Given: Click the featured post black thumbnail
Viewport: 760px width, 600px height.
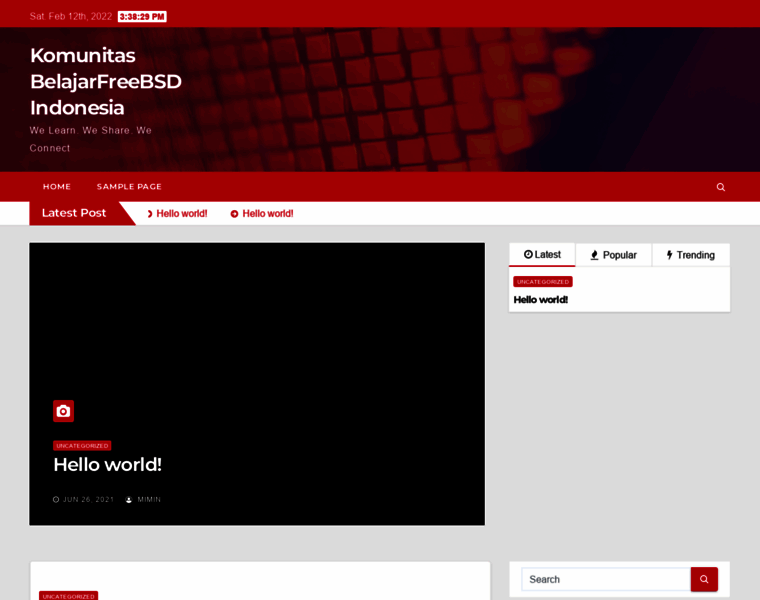Looking at the screenshot, I should [x=257, y=384].
